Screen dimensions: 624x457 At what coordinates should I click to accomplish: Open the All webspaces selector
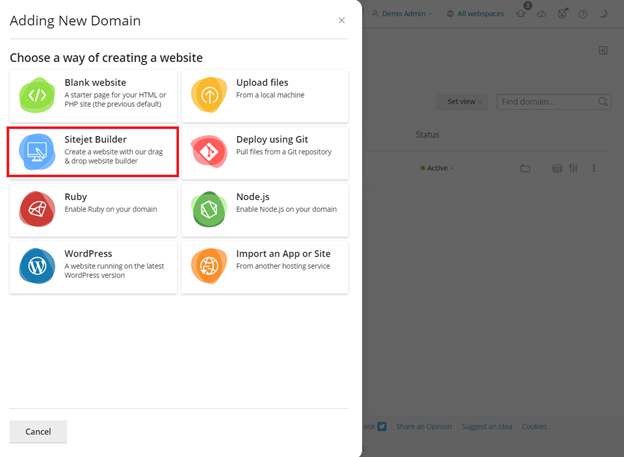[475, 14]
